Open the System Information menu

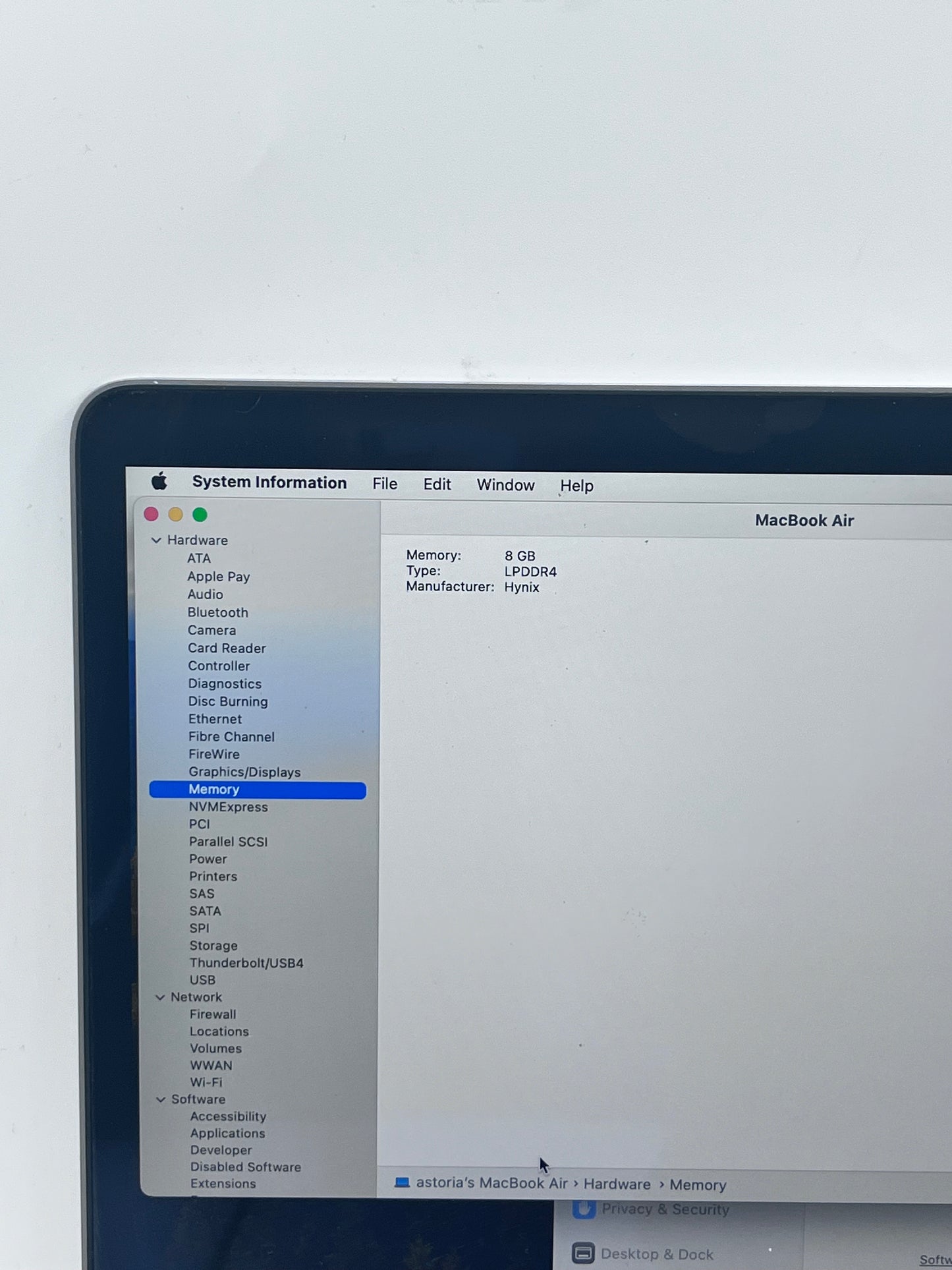coord(269,482)
